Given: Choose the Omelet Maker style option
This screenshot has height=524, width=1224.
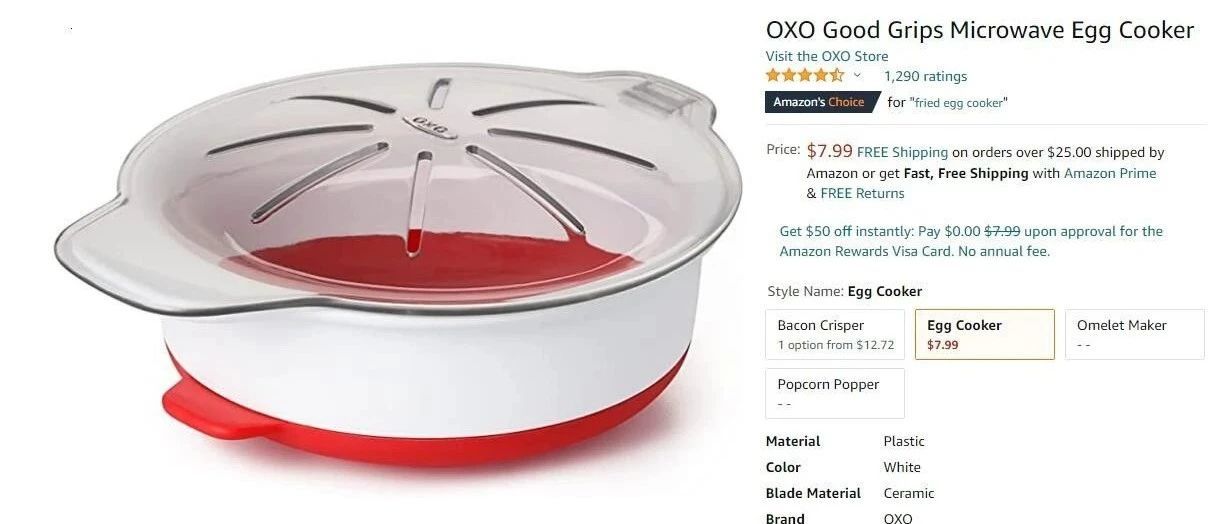Looking at the screenshot, I should 1134,334.
